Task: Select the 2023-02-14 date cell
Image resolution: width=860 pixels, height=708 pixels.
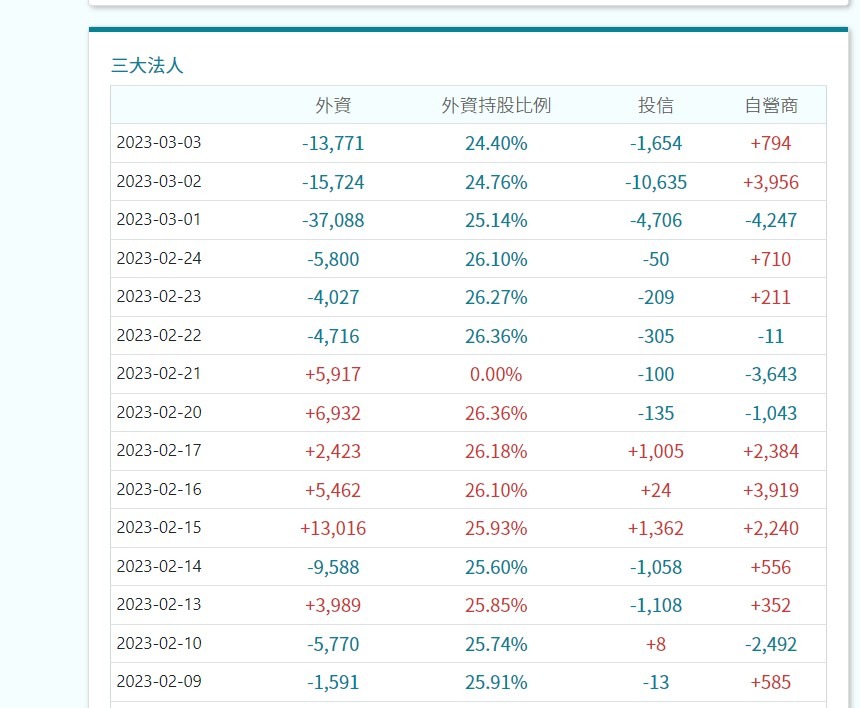Action: pos(159,566)
